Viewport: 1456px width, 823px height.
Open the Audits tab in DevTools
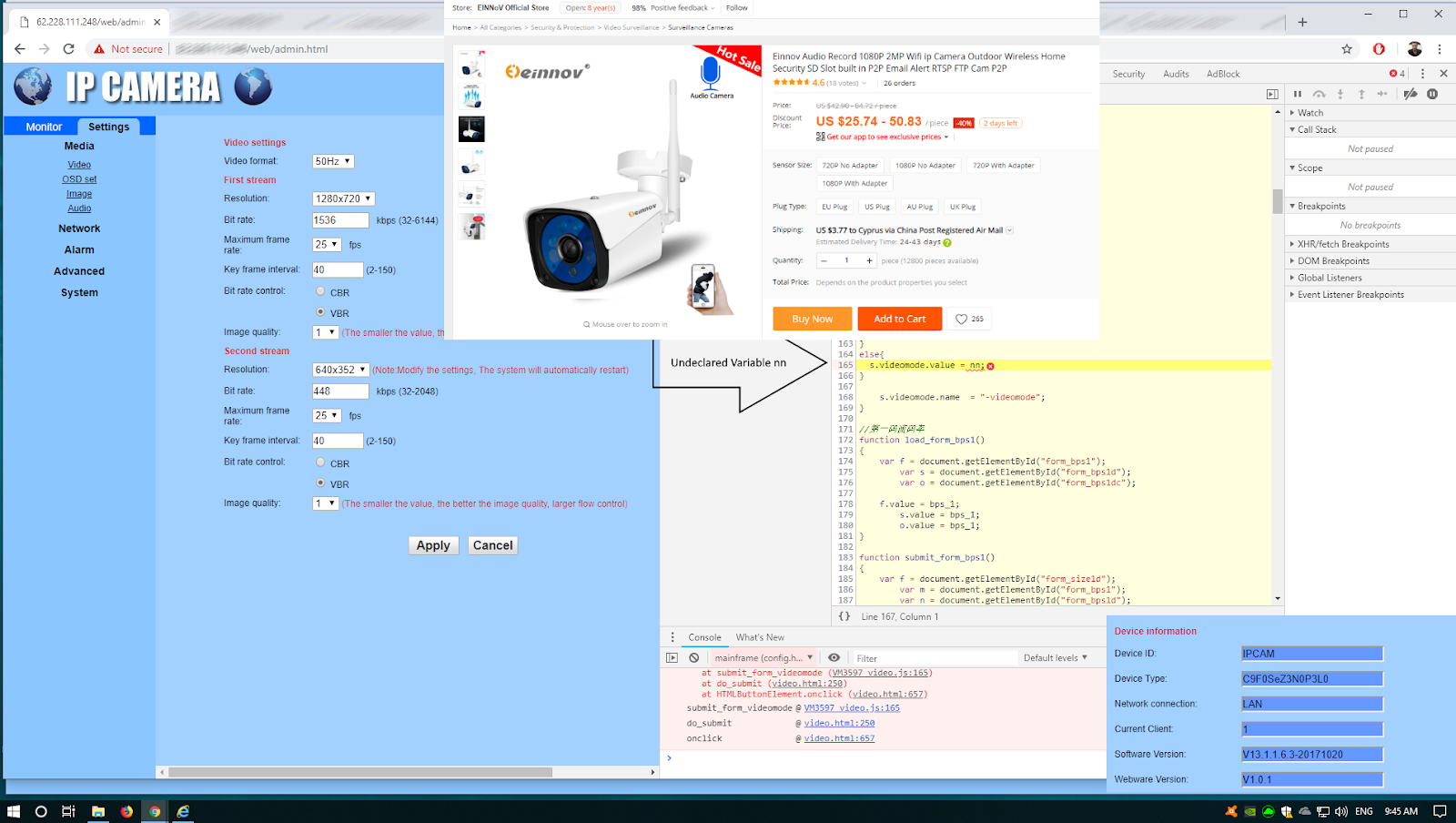[x=1176, y=74]
